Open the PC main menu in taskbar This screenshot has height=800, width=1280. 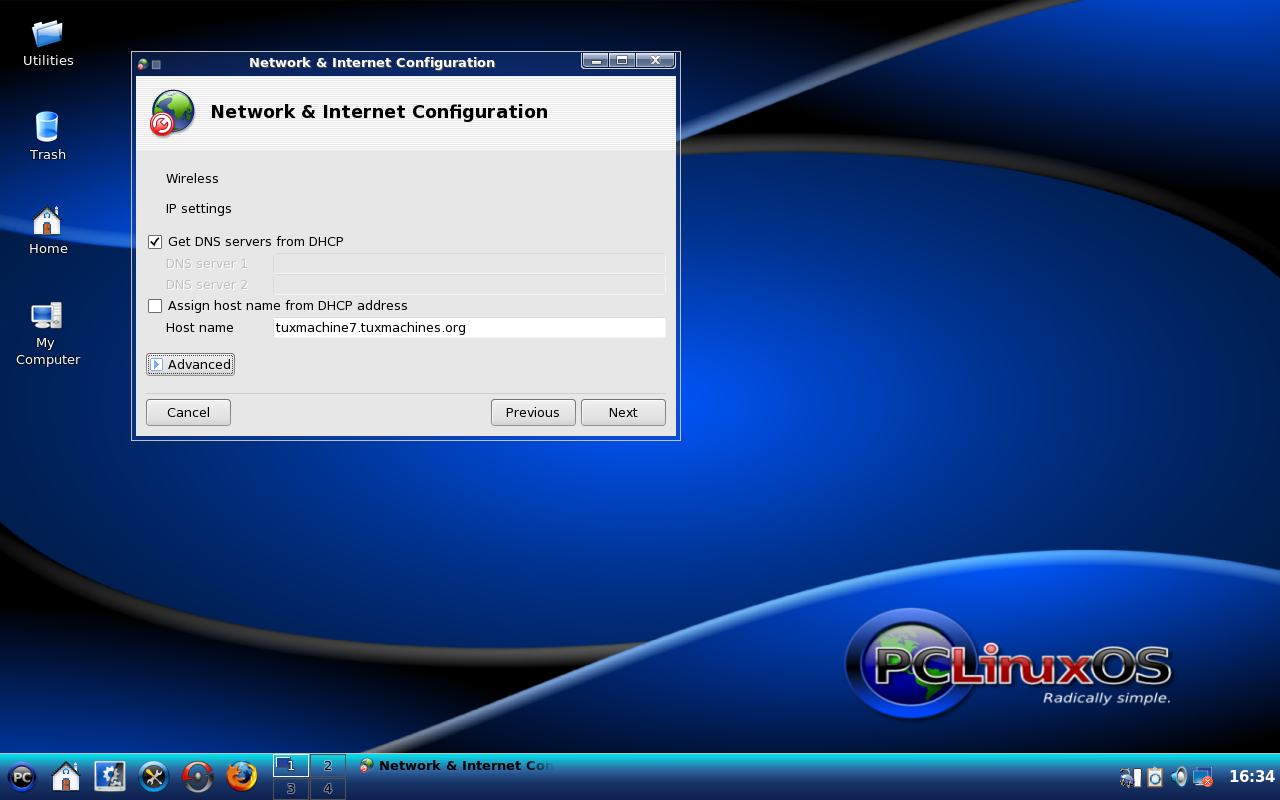pyautogui.click(x=22, y=777)
